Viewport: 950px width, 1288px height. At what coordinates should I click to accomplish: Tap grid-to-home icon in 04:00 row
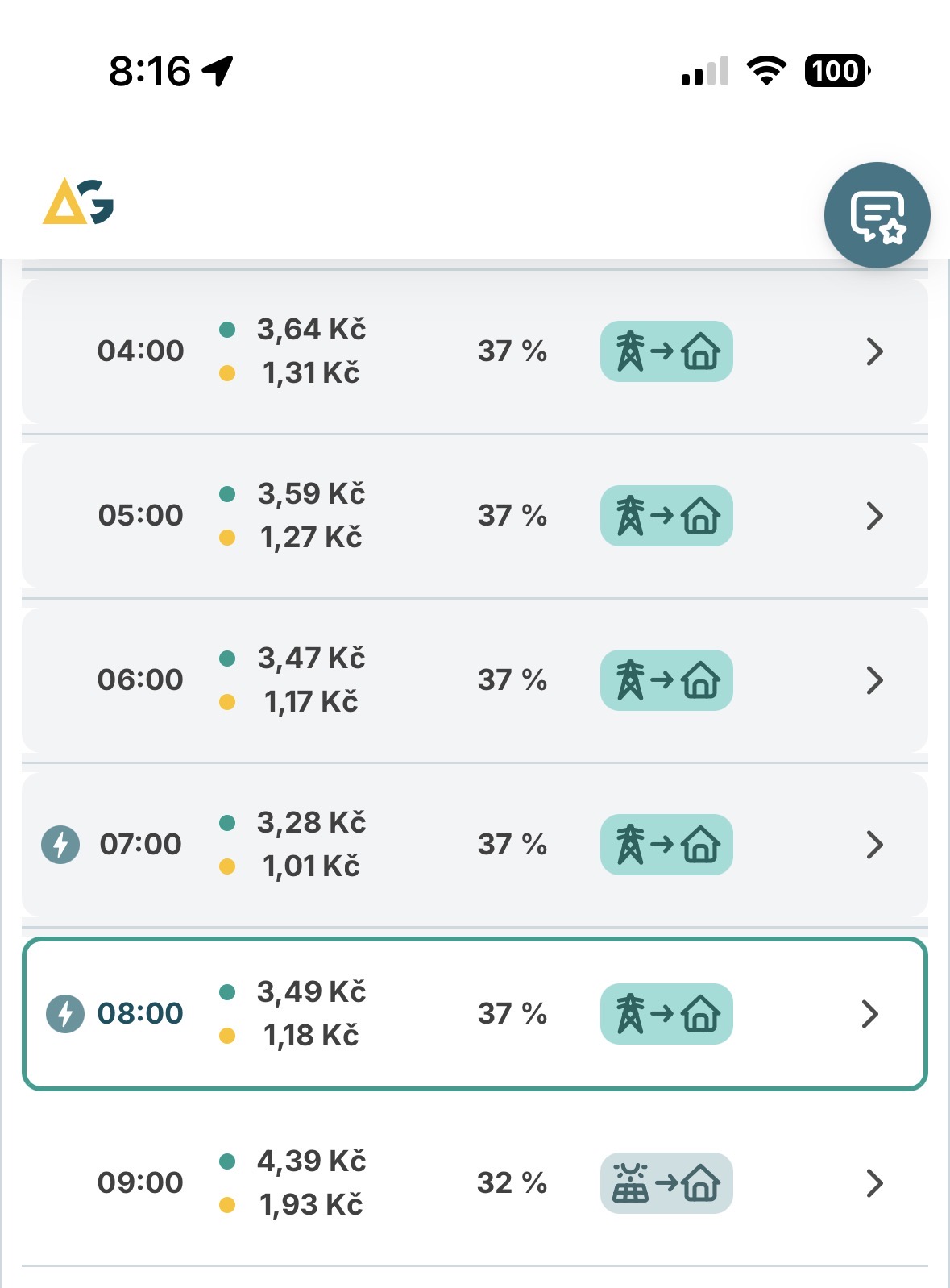click(x=666, y=351)
